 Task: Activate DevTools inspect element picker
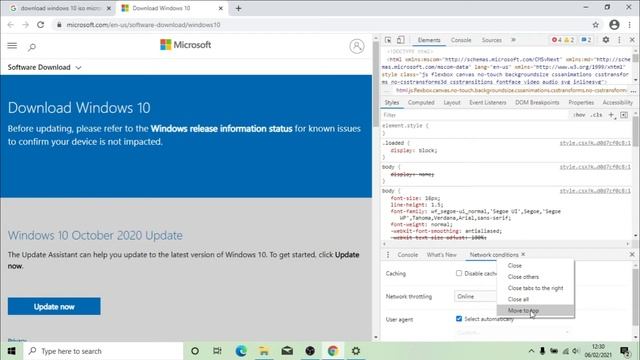388,40
